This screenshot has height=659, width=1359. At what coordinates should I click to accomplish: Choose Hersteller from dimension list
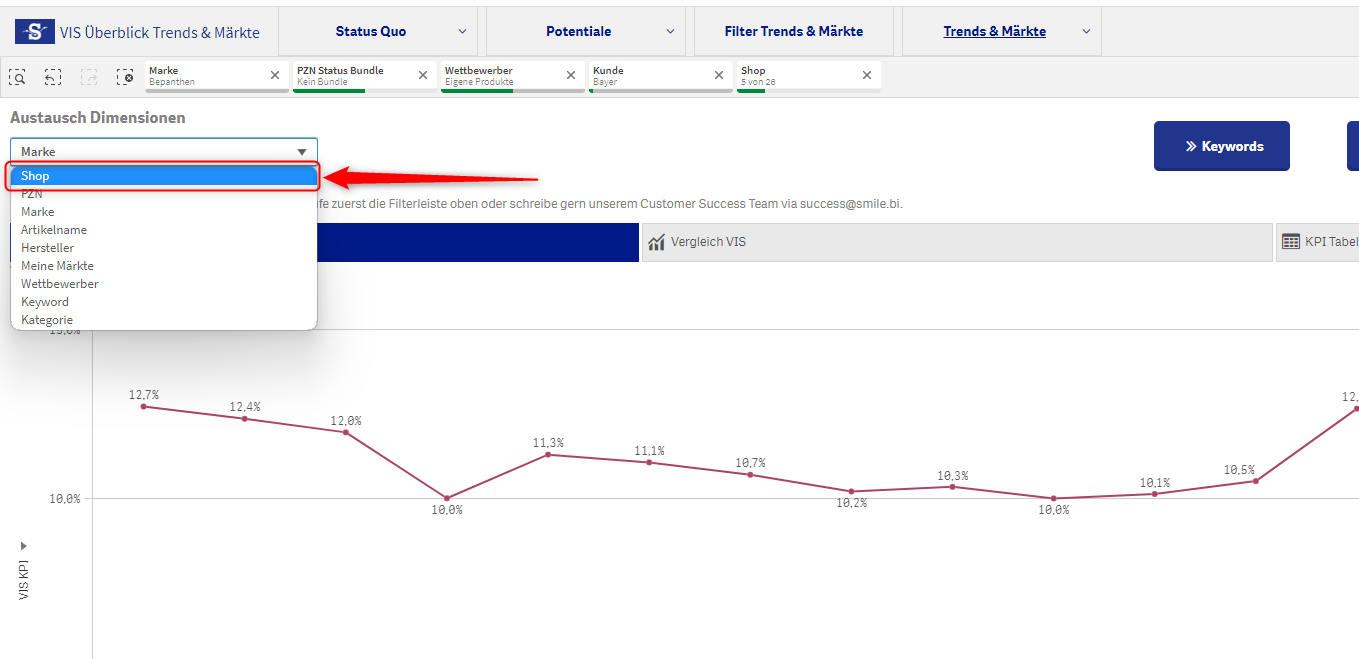[x=48, y=248]
